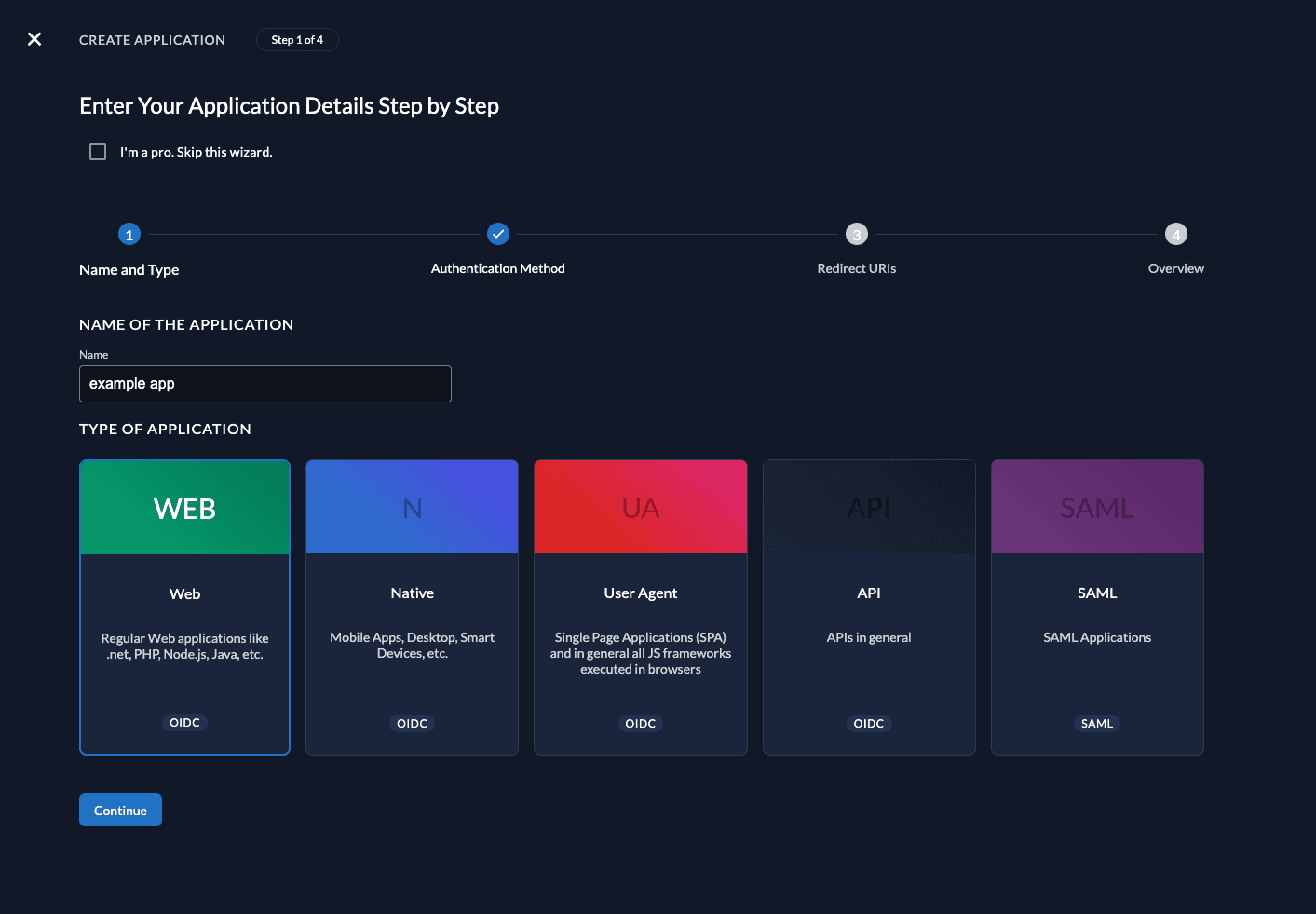The width and height of the screenshot is (1316, 914).
Task: Click the CREATE APPLICATION header text
Action: point(152,40)
